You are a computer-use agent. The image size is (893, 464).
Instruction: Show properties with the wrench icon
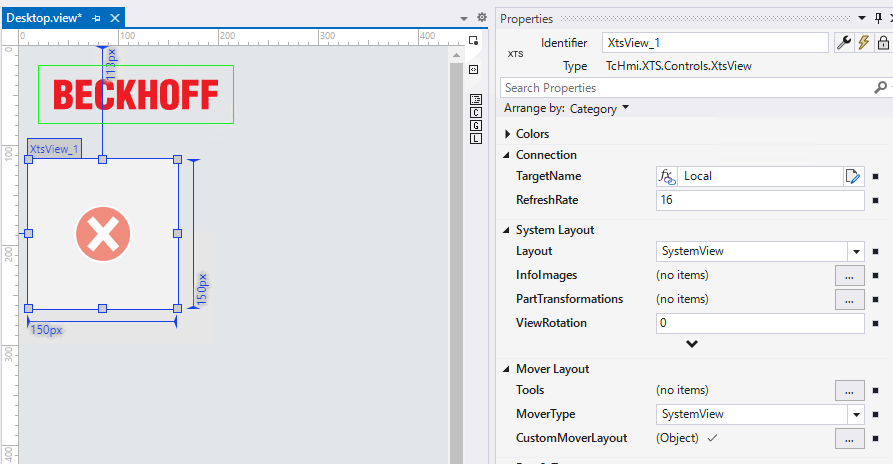(x=844, y=42)
